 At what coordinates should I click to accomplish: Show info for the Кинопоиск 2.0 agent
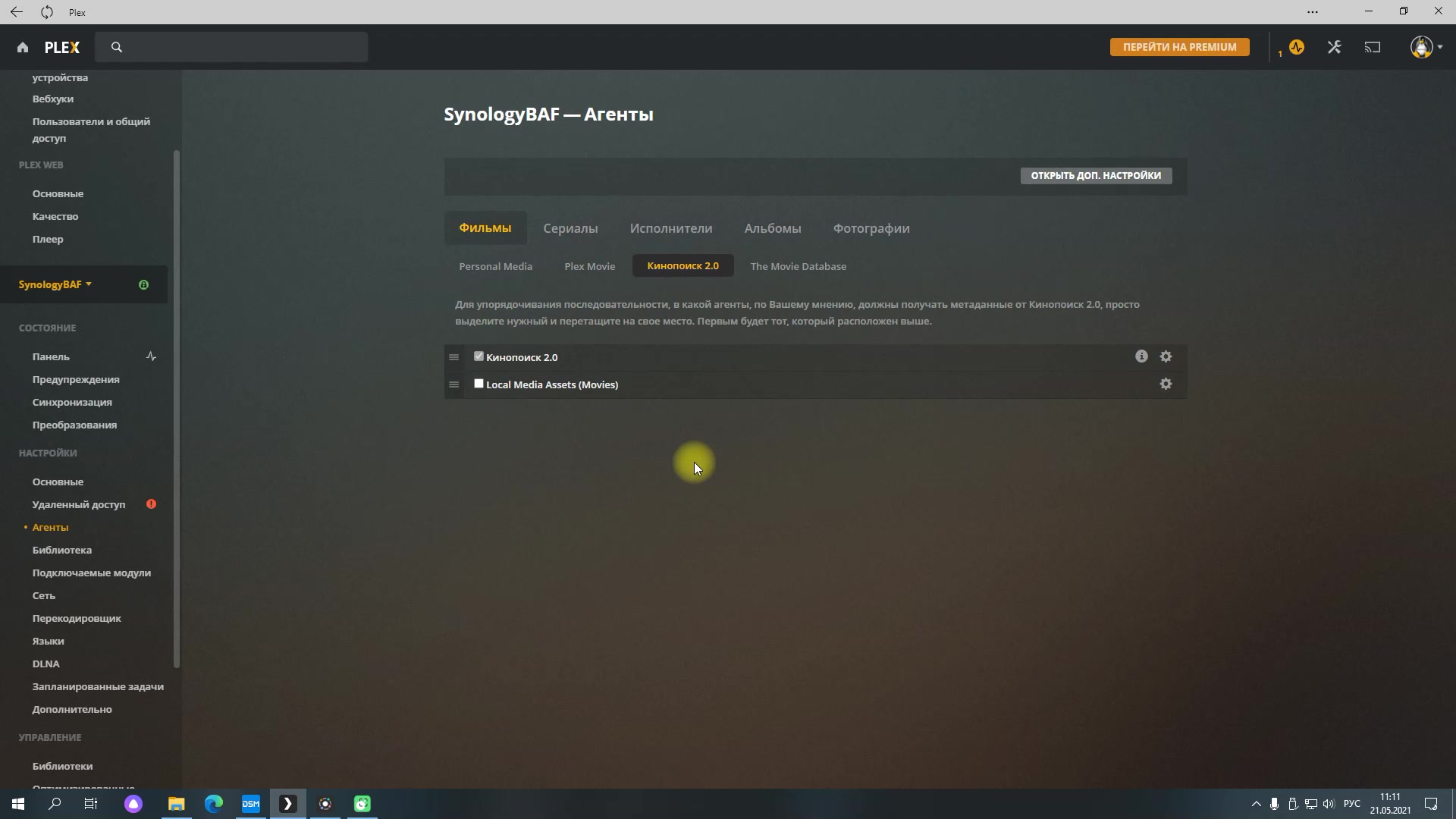pos(1141,356)
